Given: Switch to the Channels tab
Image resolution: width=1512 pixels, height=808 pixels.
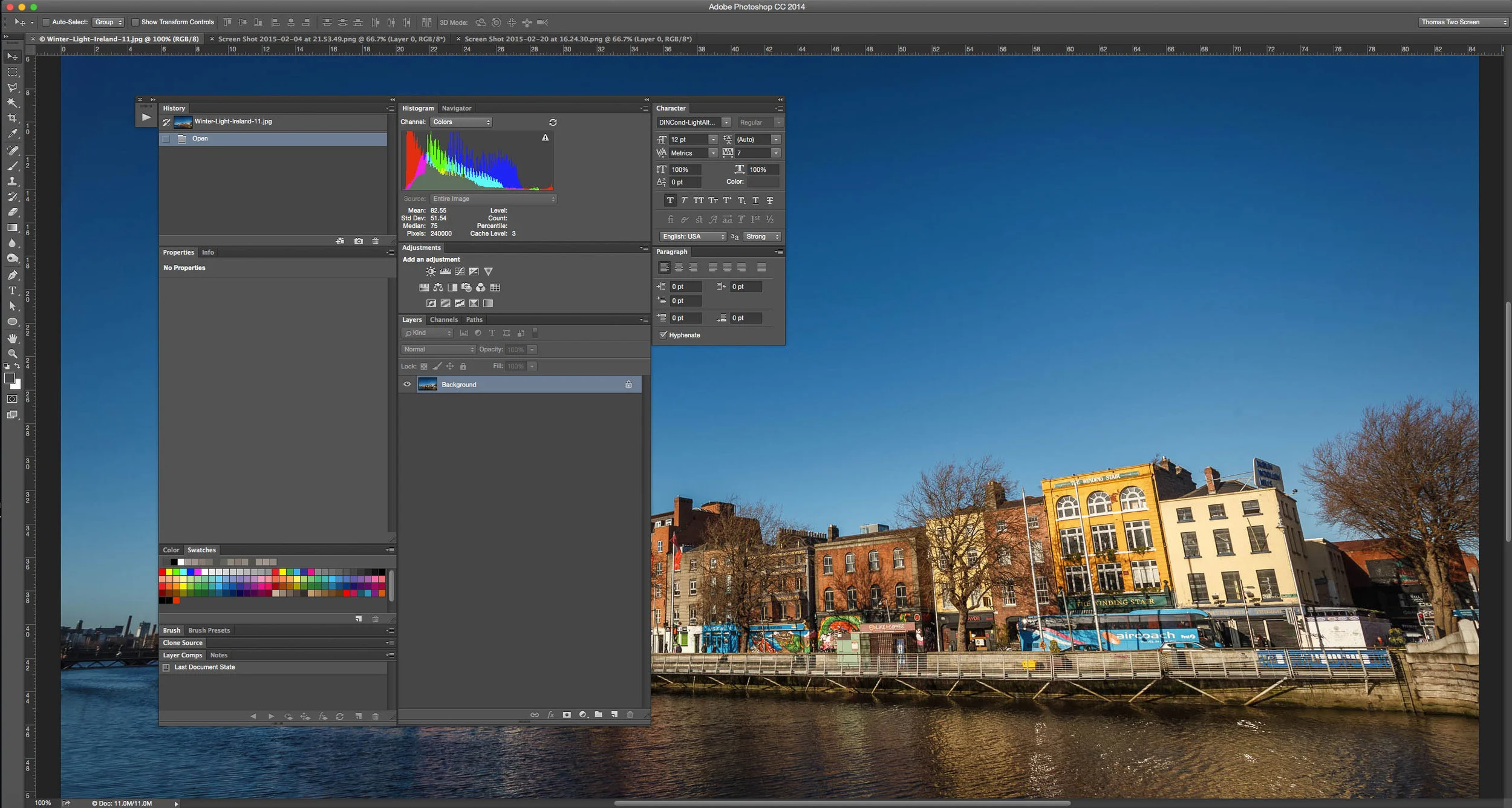Looking at the screenshot, I should point(445,319).
